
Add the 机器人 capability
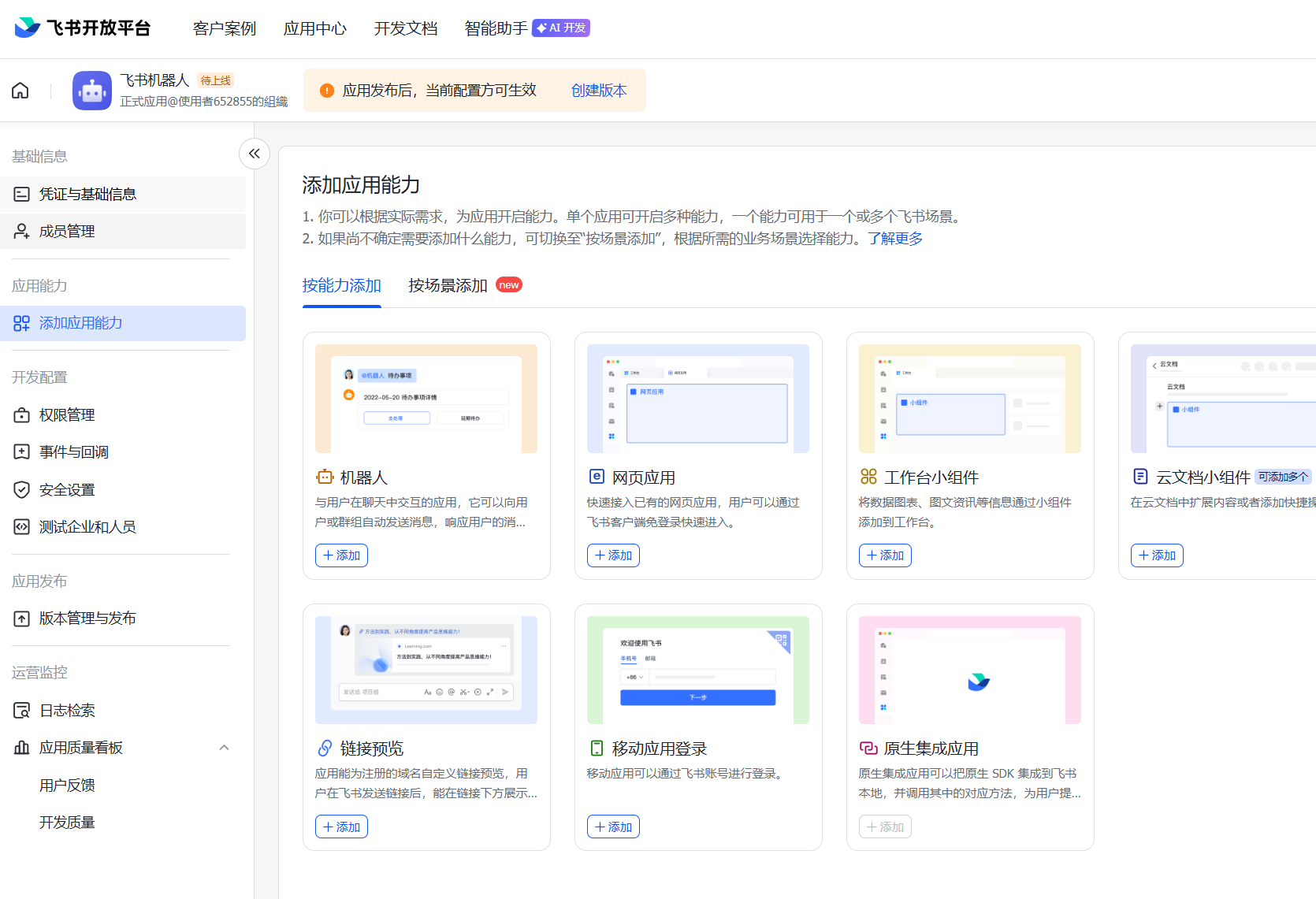(341, 555)
